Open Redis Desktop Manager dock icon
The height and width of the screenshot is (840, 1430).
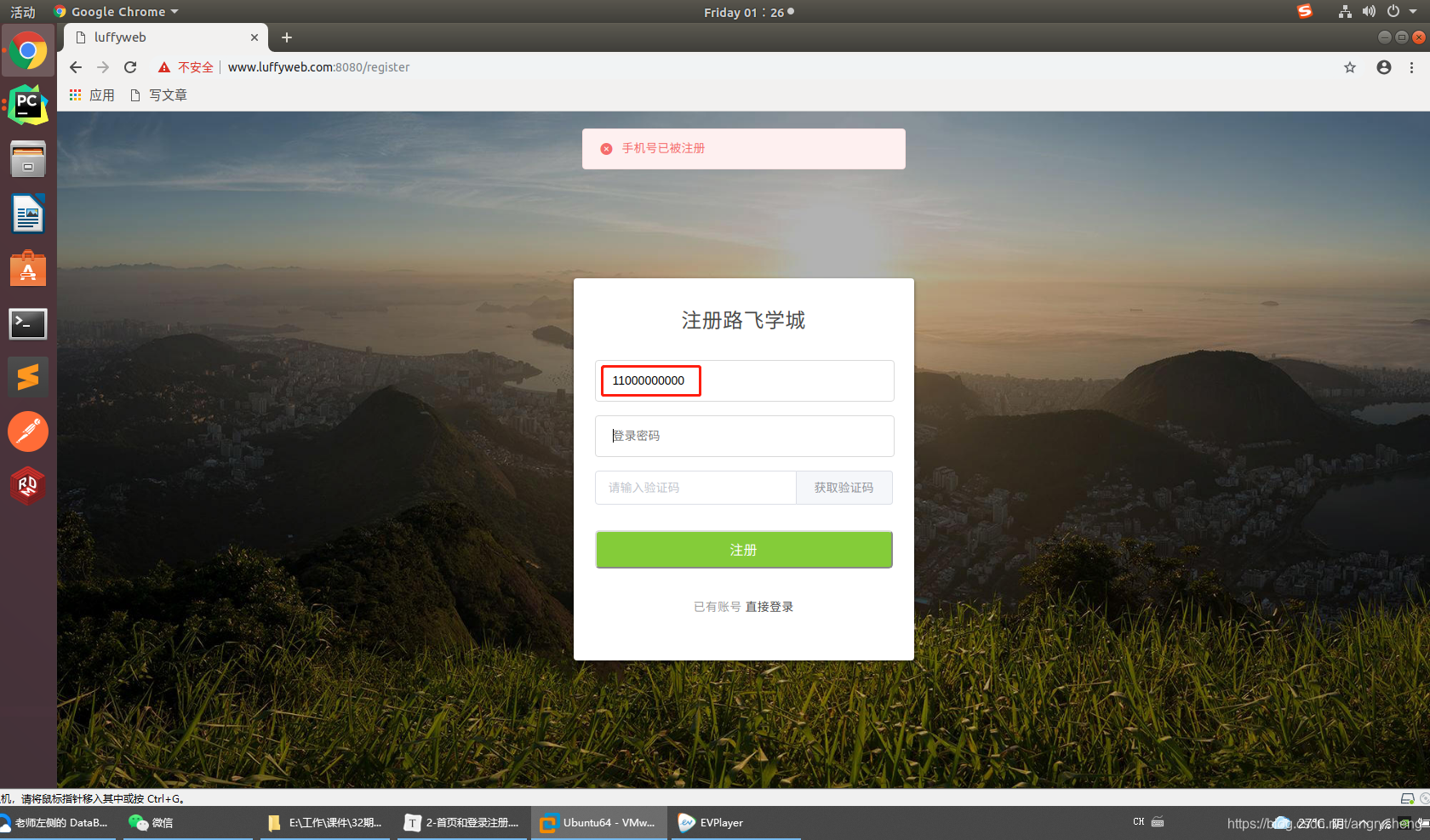pyautogui.click(x=28, y=486)
